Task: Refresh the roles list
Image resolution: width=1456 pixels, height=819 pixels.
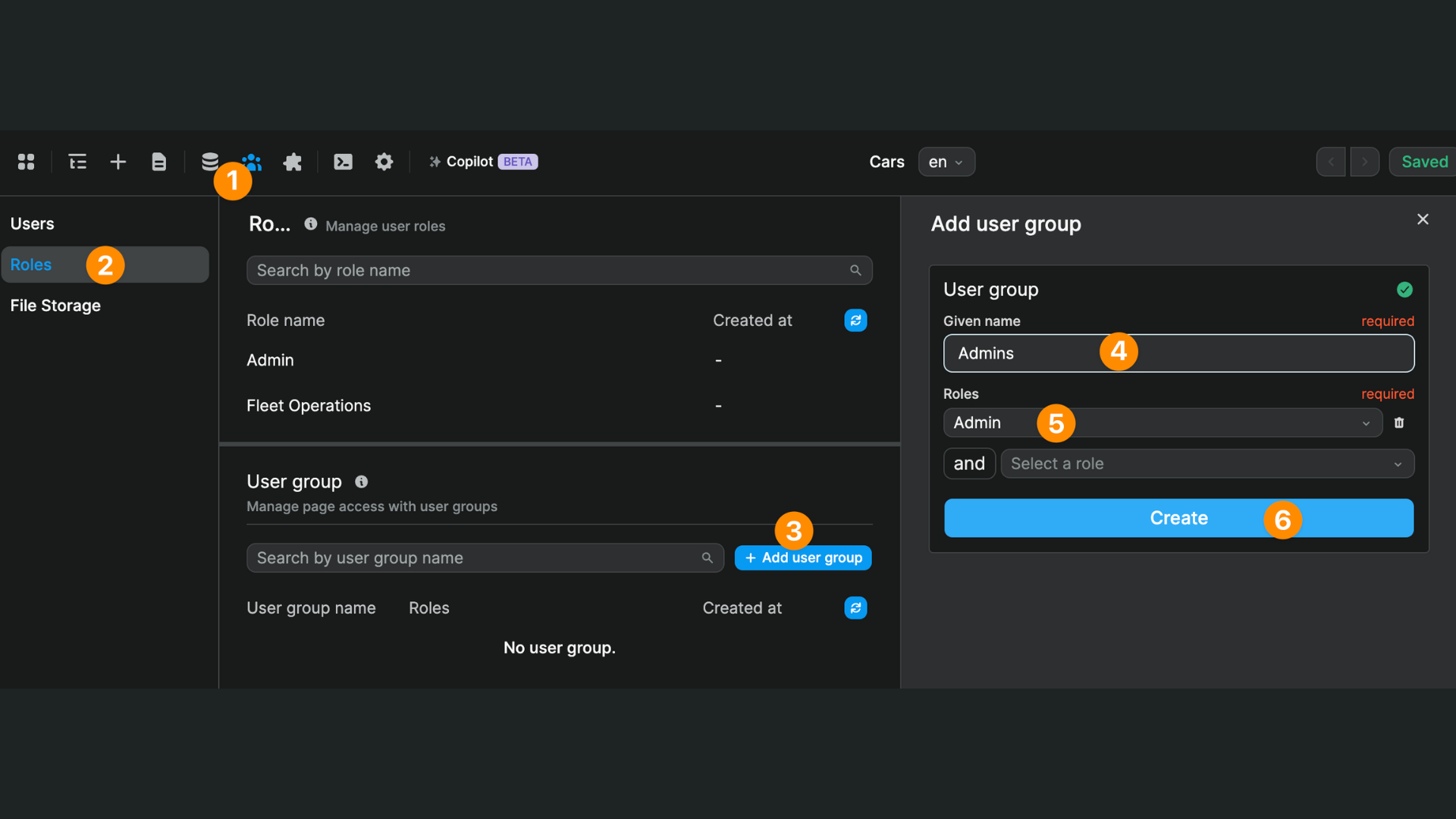Action: [x=855, y=320]
